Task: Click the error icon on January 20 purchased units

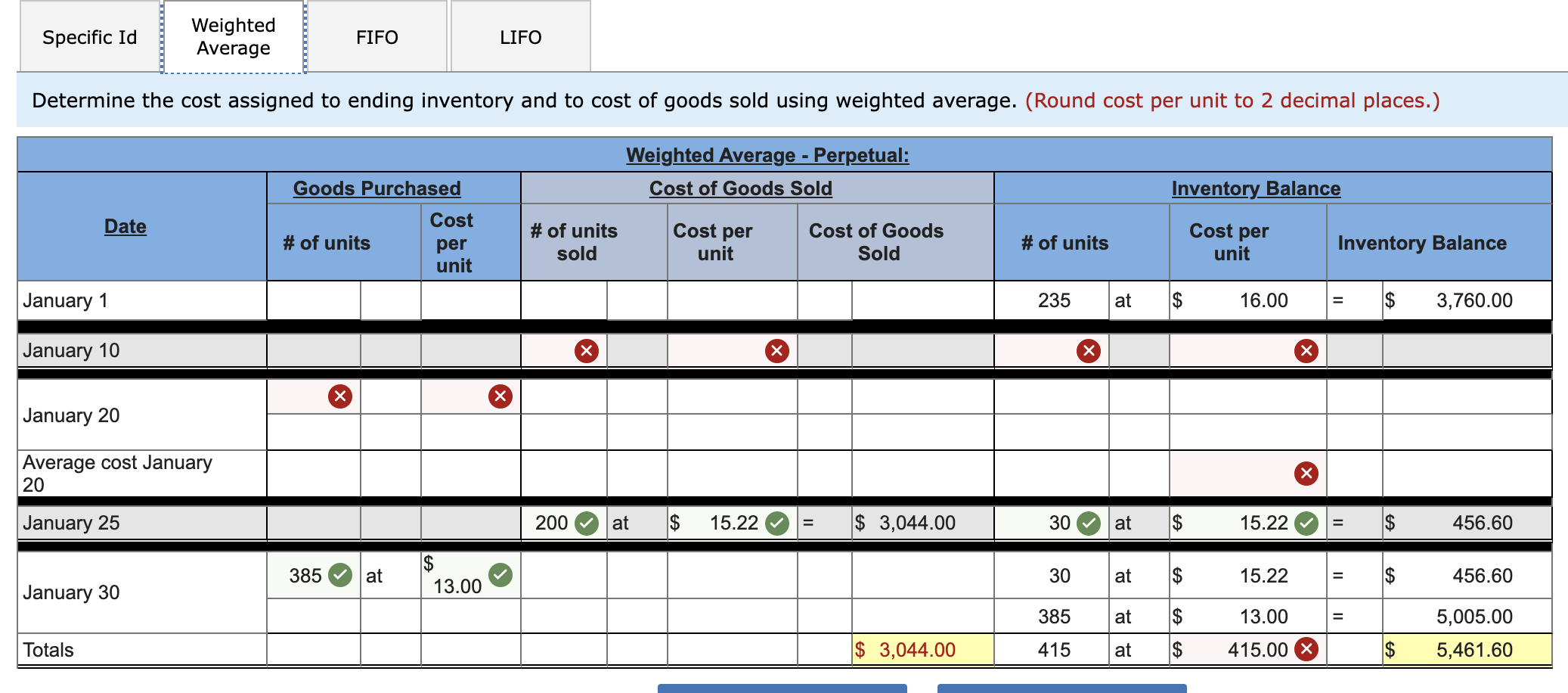Action: (x=339, y=395)
